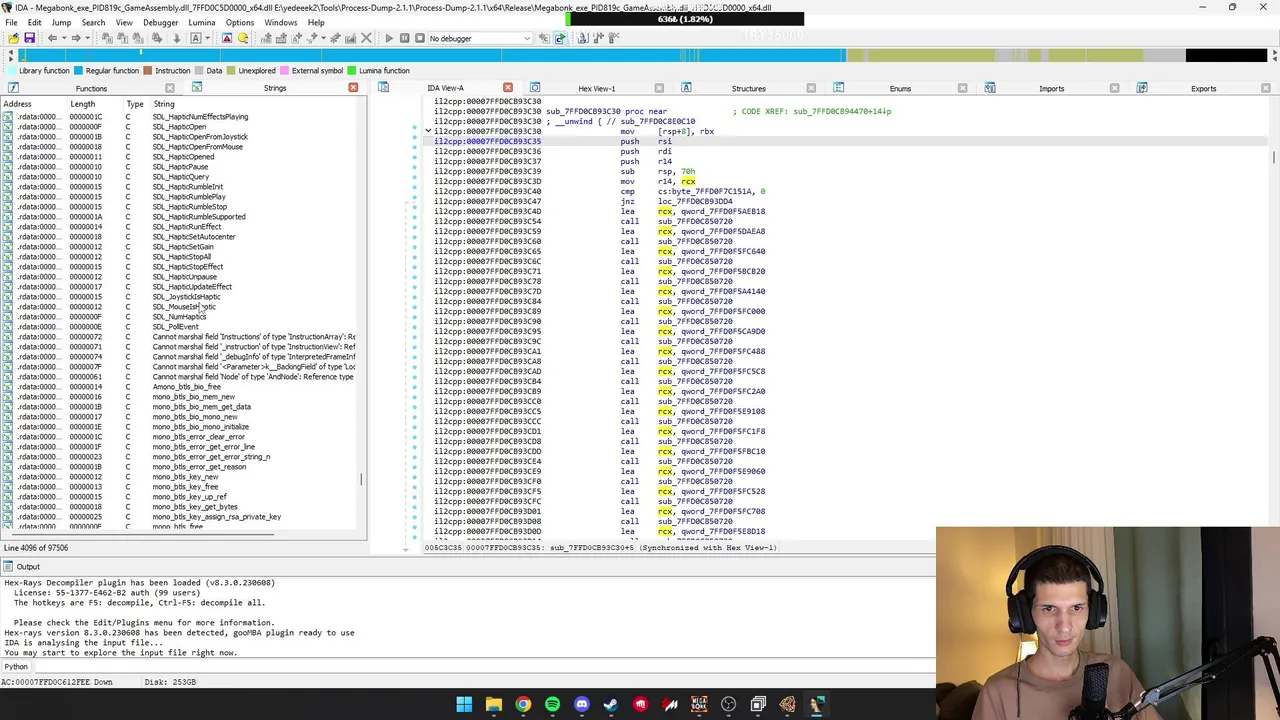Image resolution: width=1280 pixels, height=720 pixels.
Task: Open the Jump menu
Action: coord(61,22)
